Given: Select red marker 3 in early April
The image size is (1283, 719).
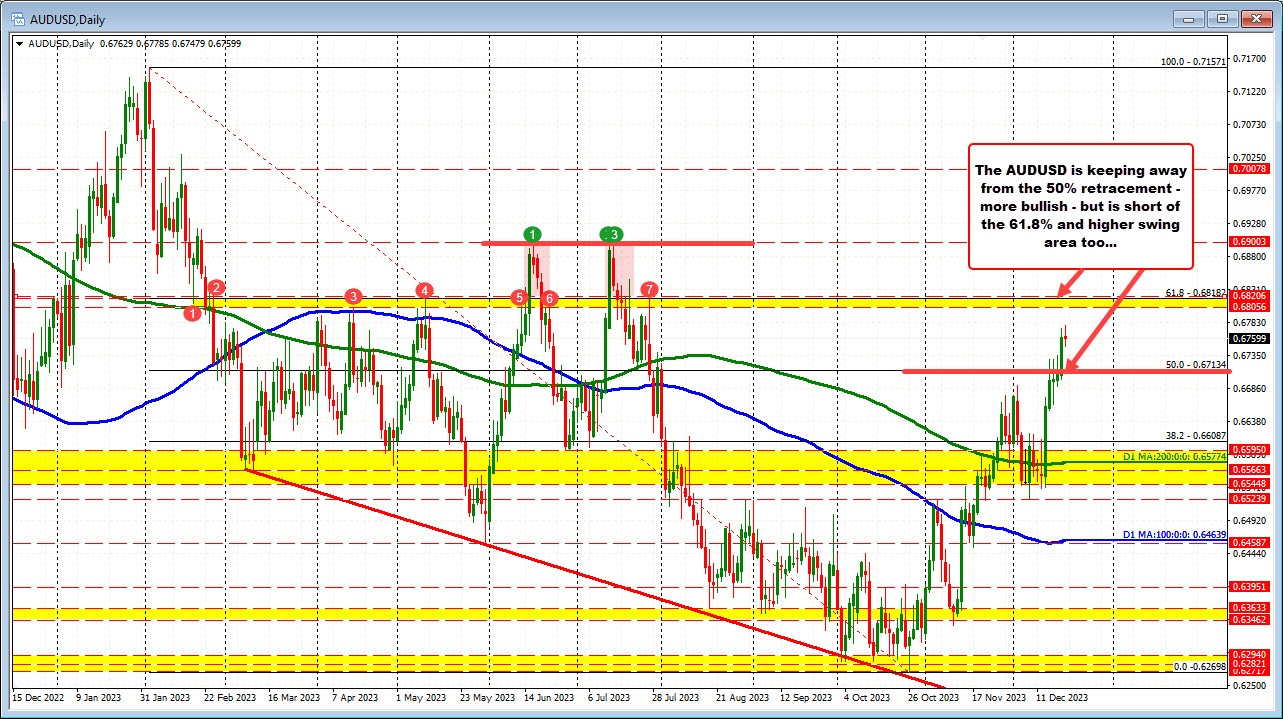Looking at the screenshot, I should click(351, 296).
